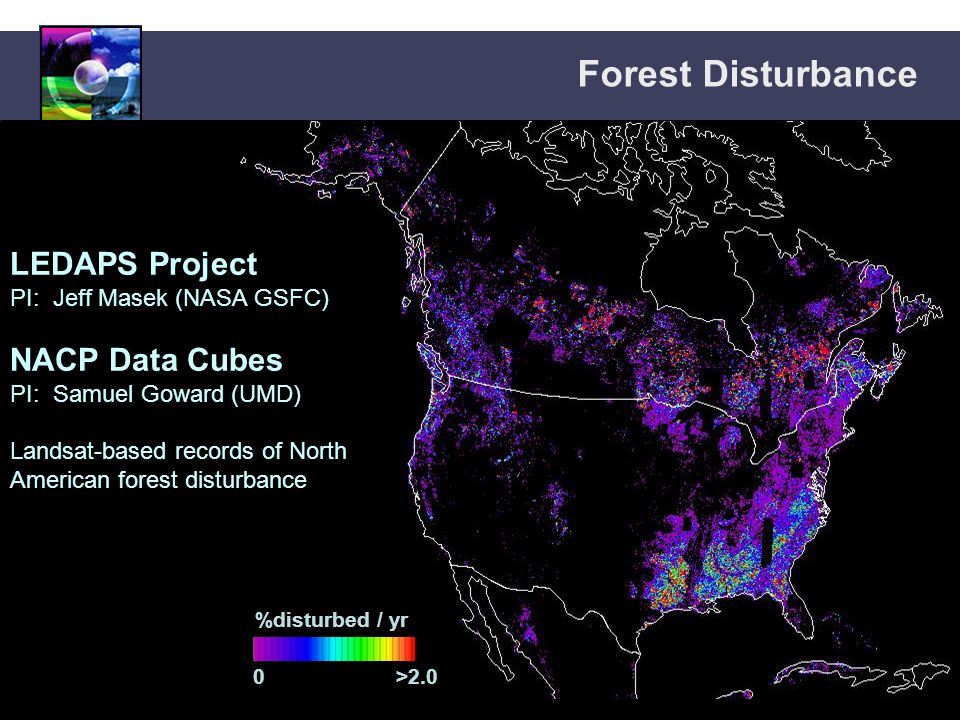Select 'PI: Samuel Goward (UMD)' line
The width and height of the screenshot is (960, 720).
click(156, 394)
